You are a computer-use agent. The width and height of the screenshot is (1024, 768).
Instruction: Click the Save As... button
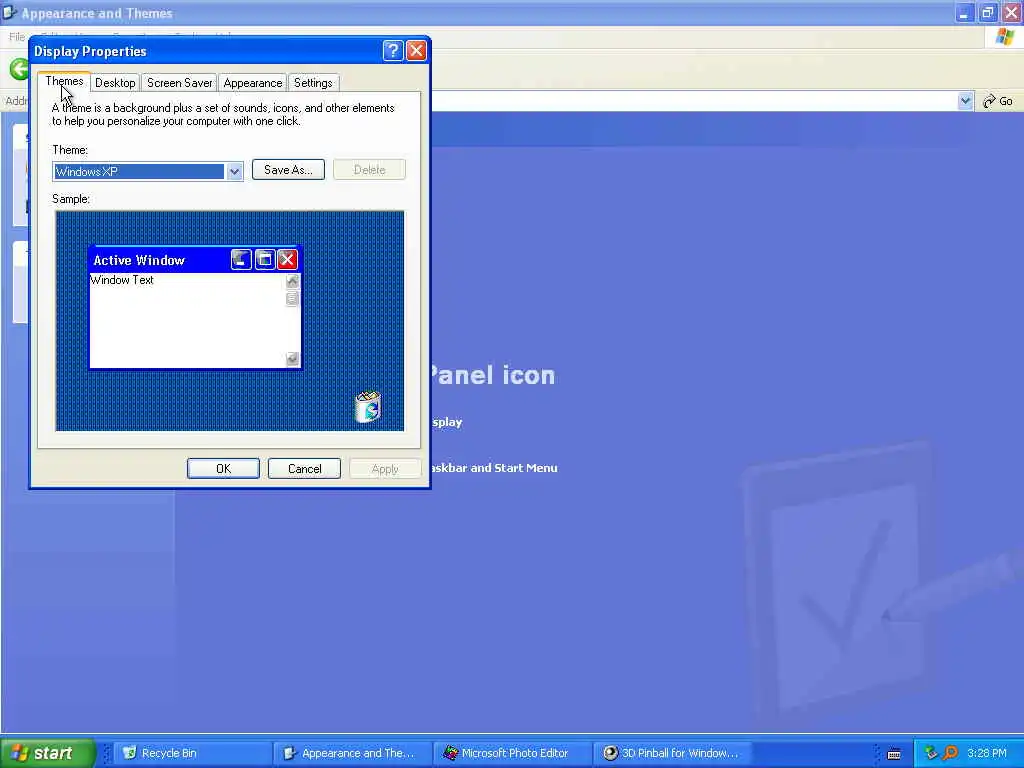(288, 170)
